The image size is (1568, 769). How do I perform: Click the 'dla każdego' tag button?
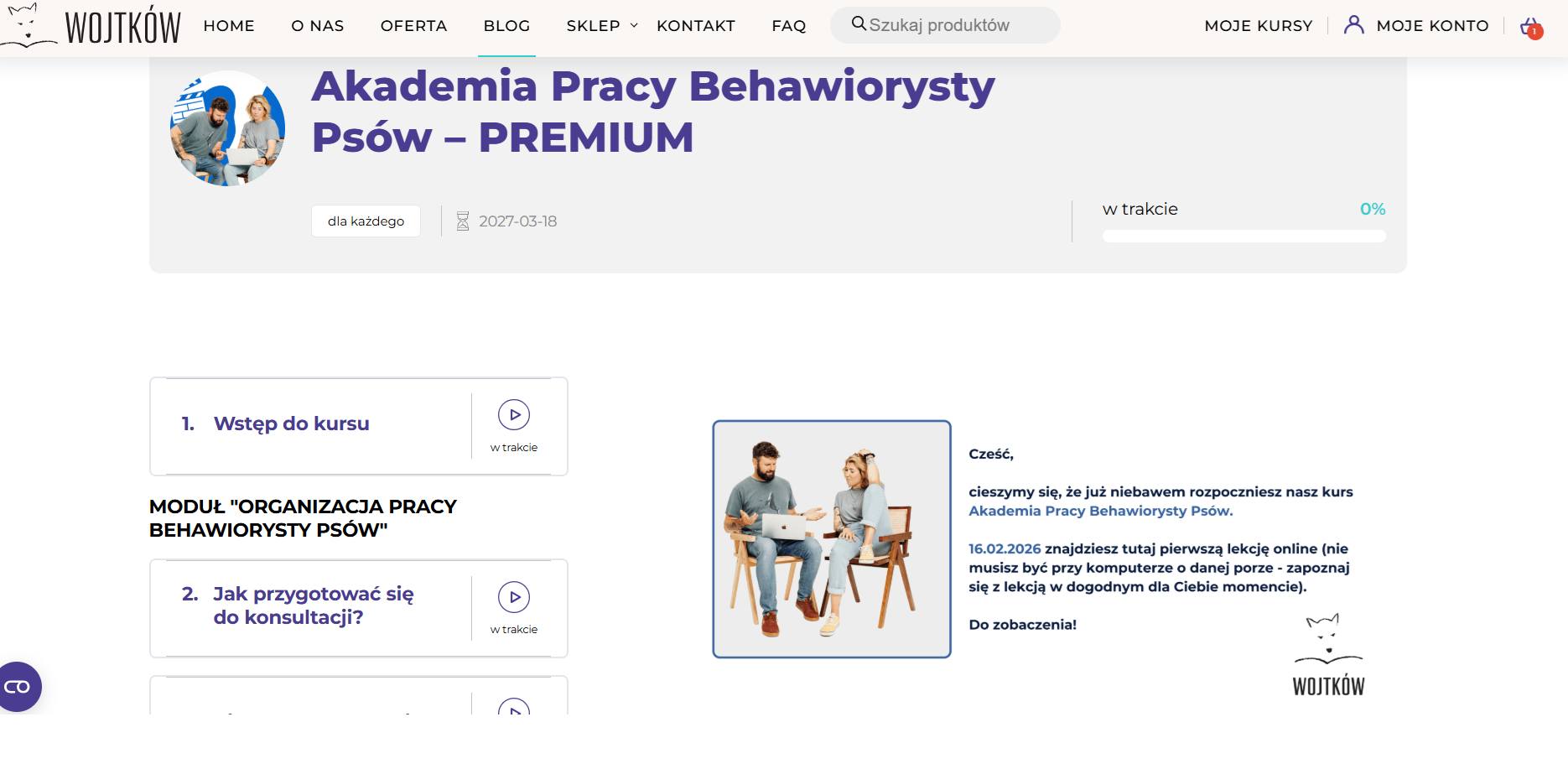[x=366, y=221]
